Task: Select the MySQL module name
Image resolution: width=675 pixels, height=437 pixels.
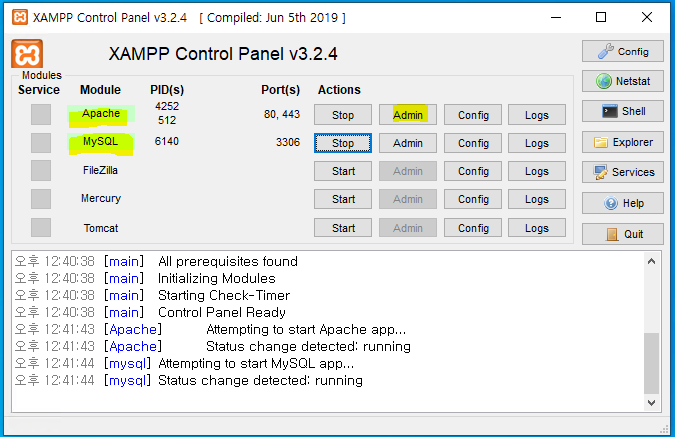Action: 100,141
